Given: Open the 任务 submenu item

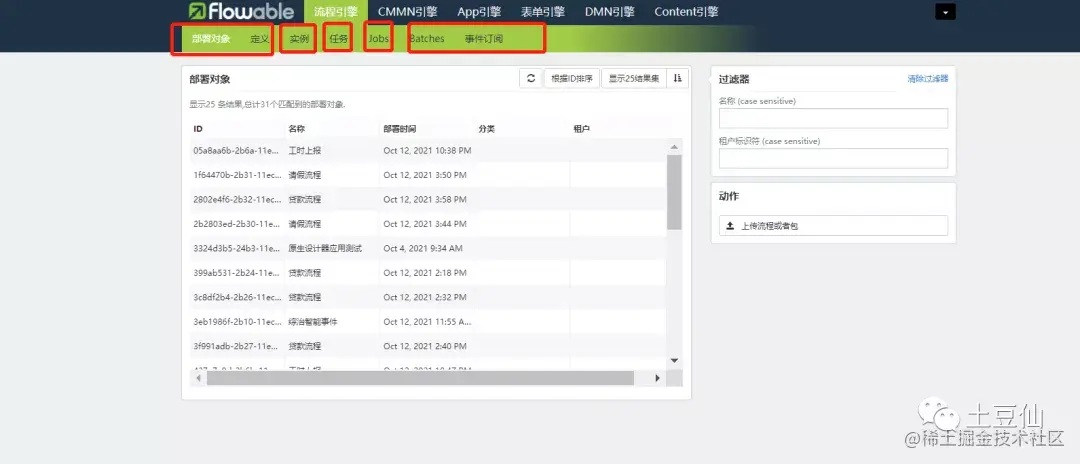Looking at the screenshot, I should pyautogui.click(x=339, y=39).
